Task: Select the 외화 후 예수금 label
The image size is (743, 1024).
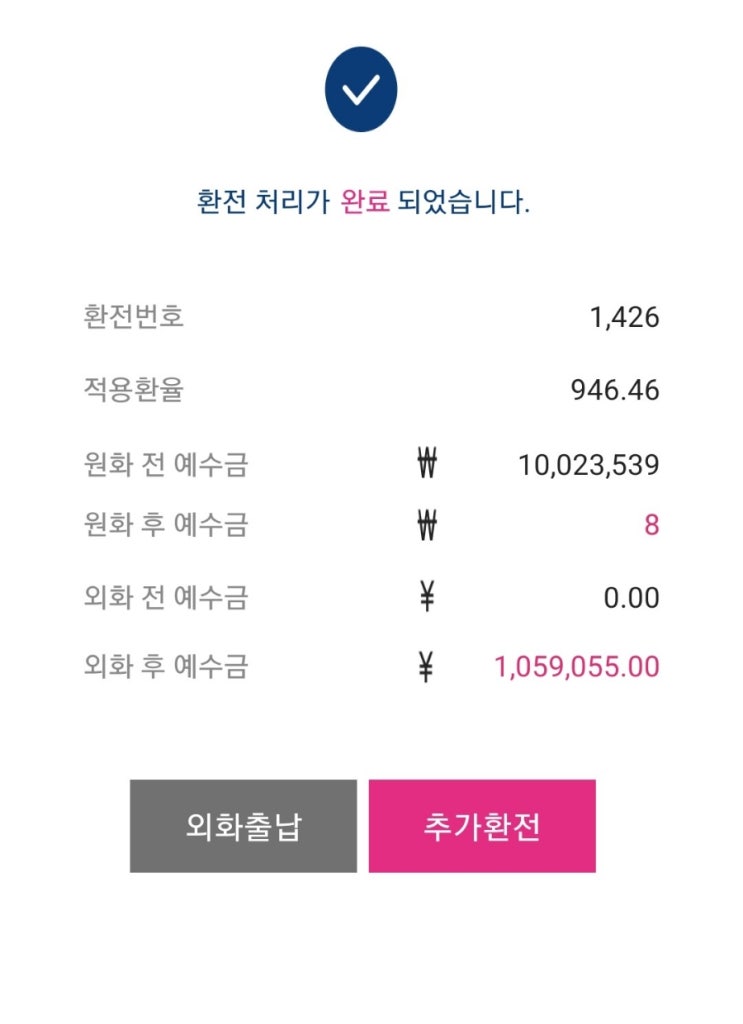Action: tap(166, 667)
